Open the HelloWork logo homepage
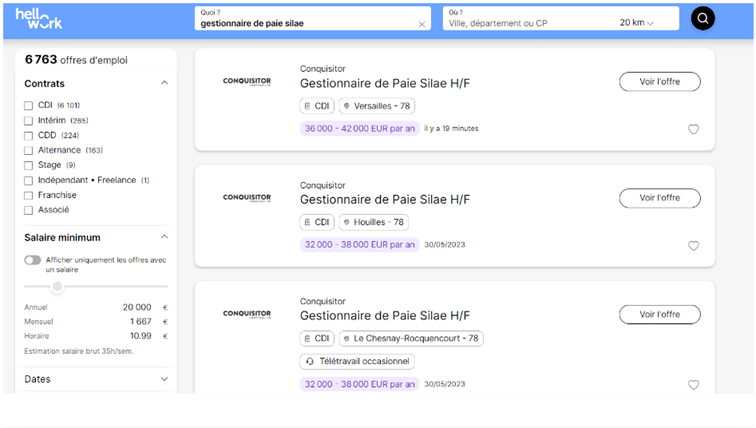The image size is (756, 428). pyautogui.click(x=39, y=19)
